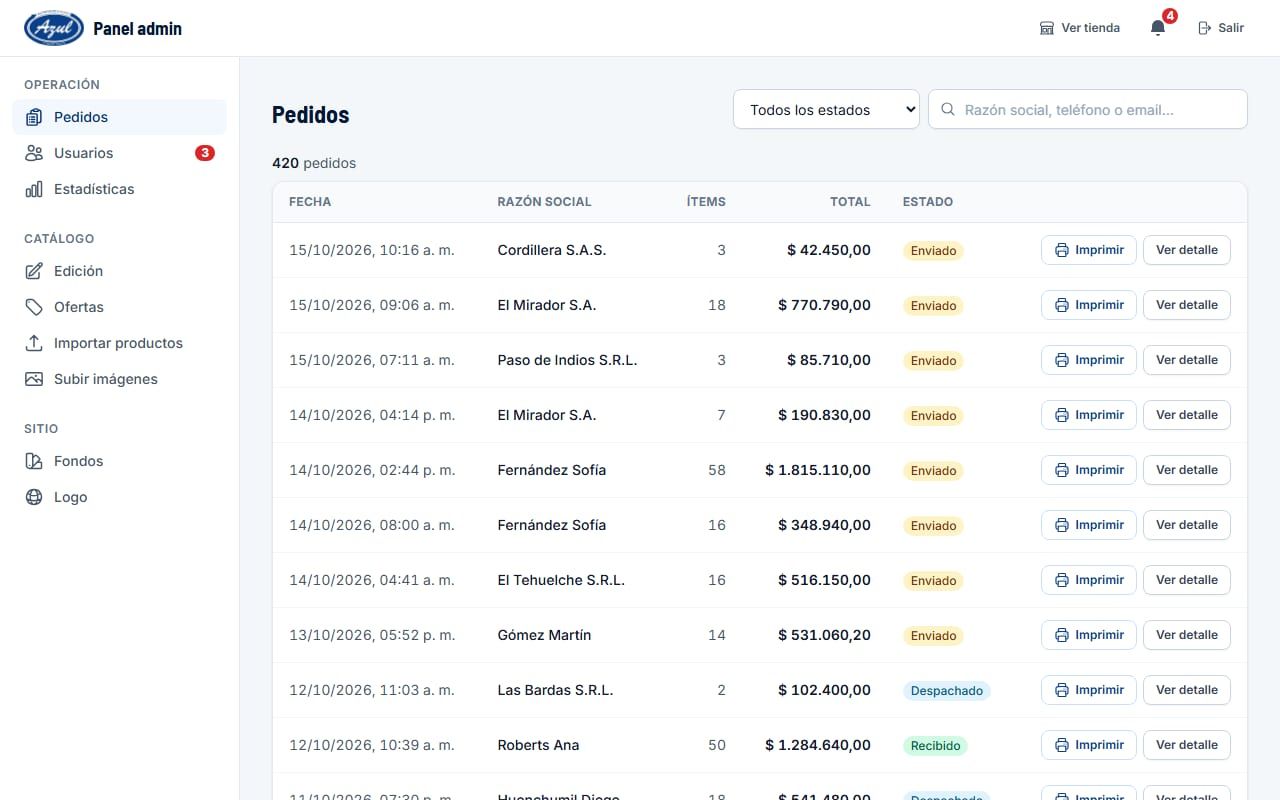This screenshot has width=1280, height=800.
Task: Click the Recibido status on Roberts Ana row
Action: click(x=935, y=746)
